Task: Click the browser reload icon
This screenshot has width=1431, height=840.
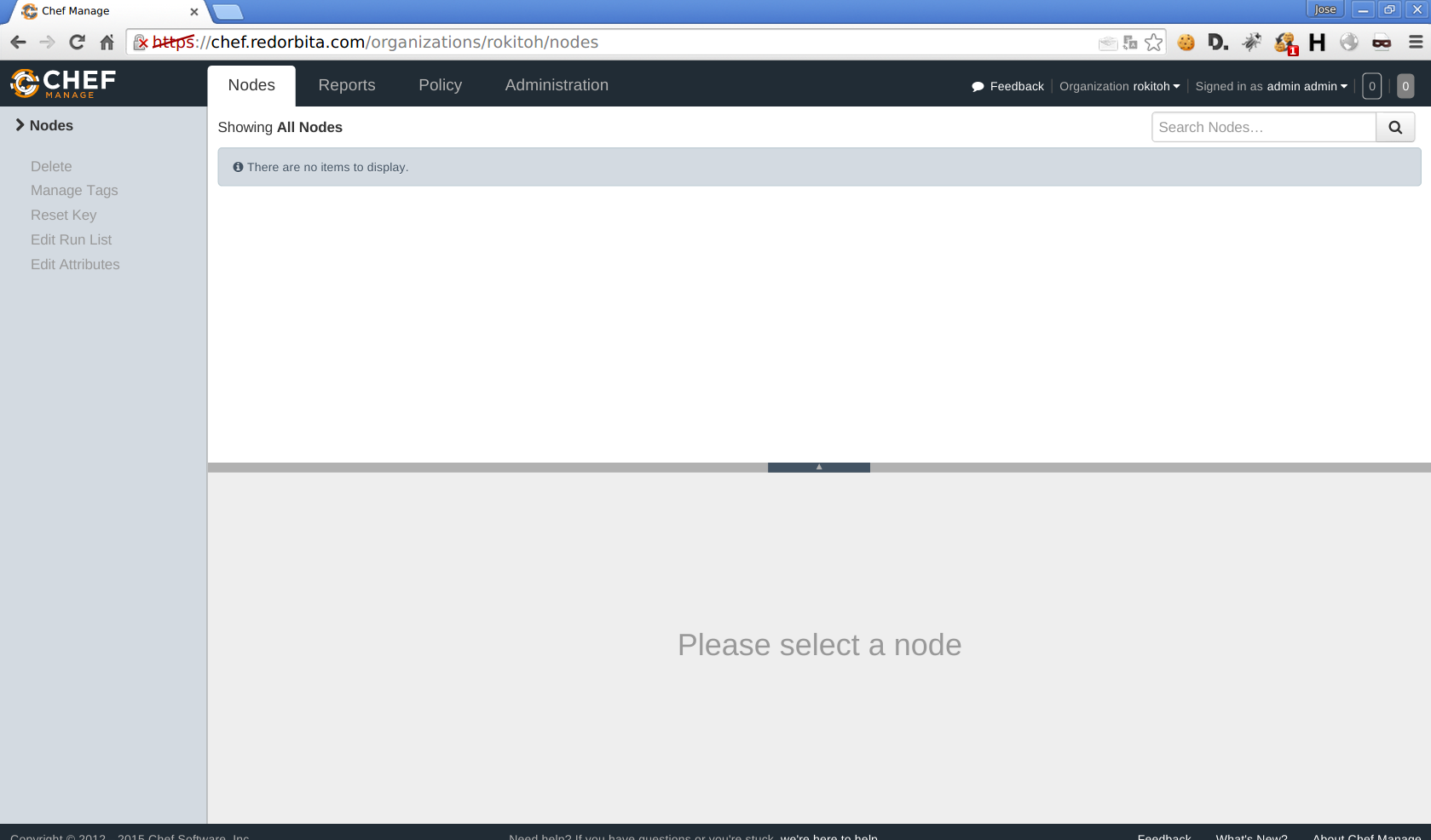Action: (77, 42)
